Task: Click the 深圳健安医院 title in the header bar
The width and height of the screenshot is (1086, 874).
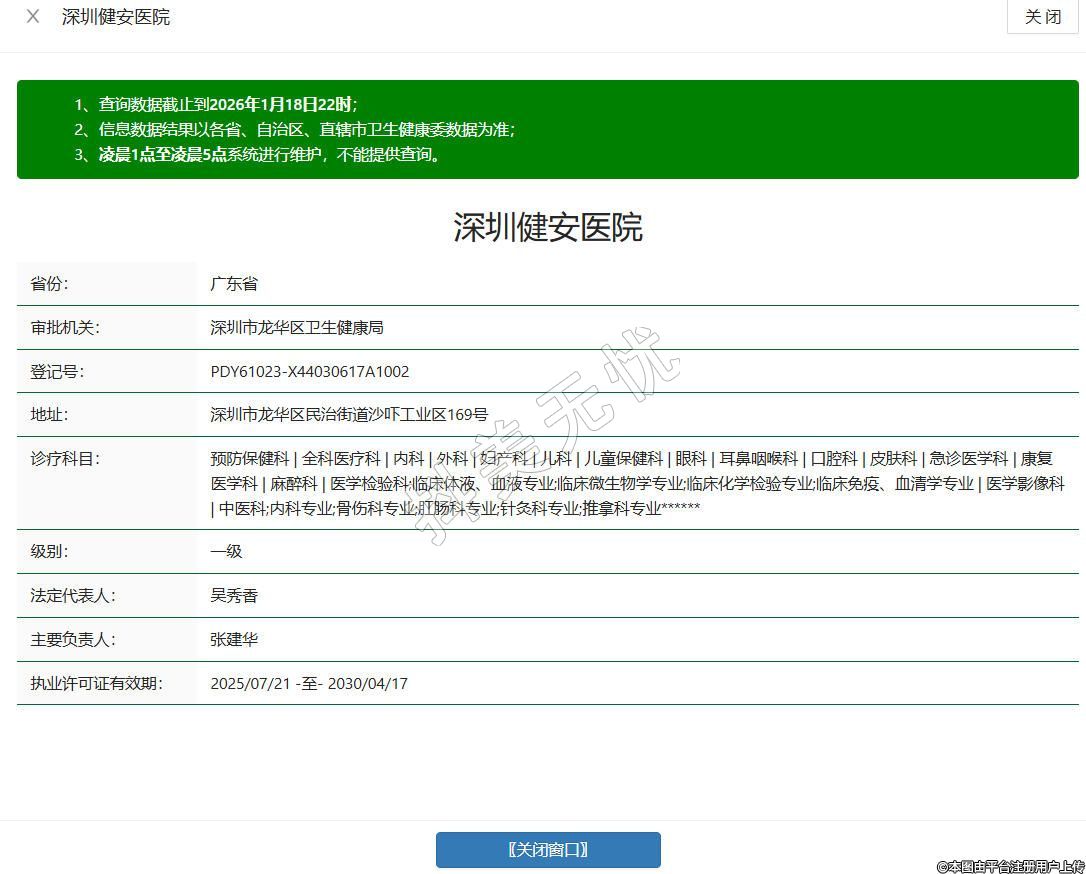Action: coord(116,17)
